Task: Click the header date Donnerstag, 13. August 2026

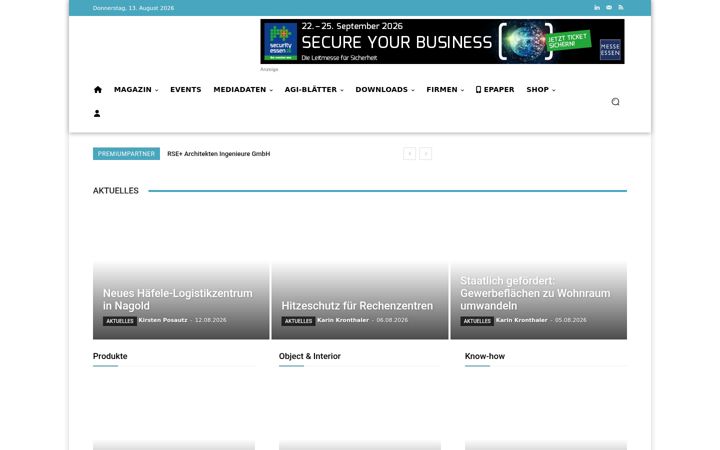Action: [x=133, y=8]
